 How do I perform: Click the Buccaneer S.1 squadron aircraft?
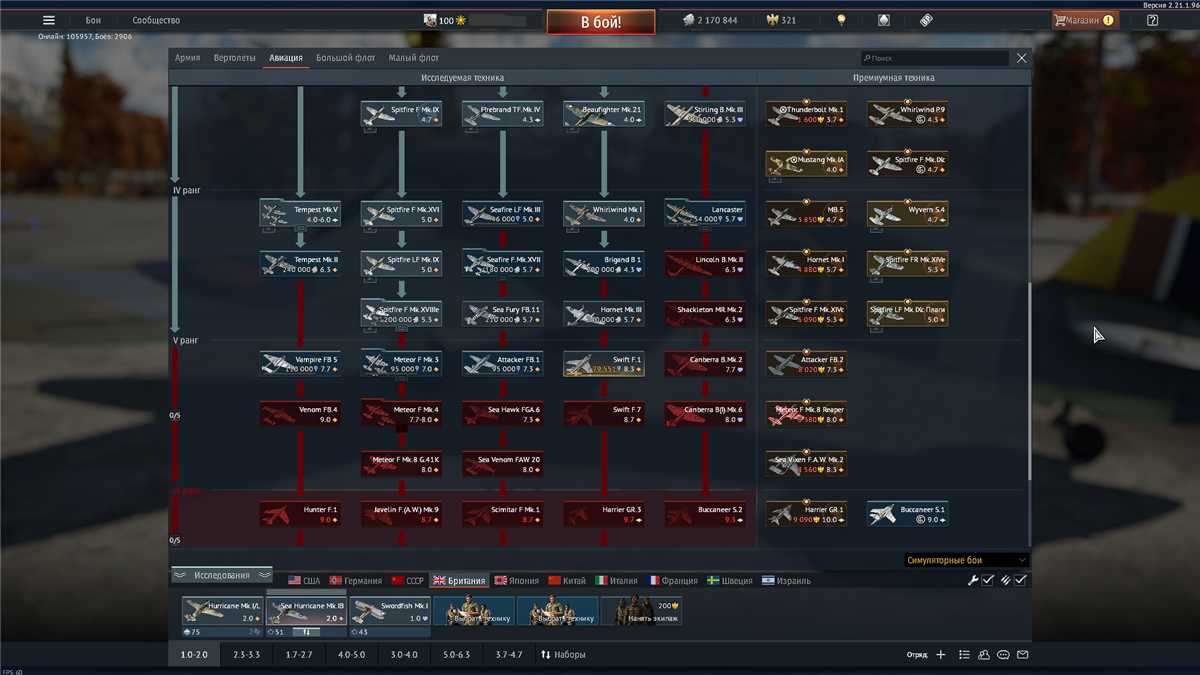[907, 514]
